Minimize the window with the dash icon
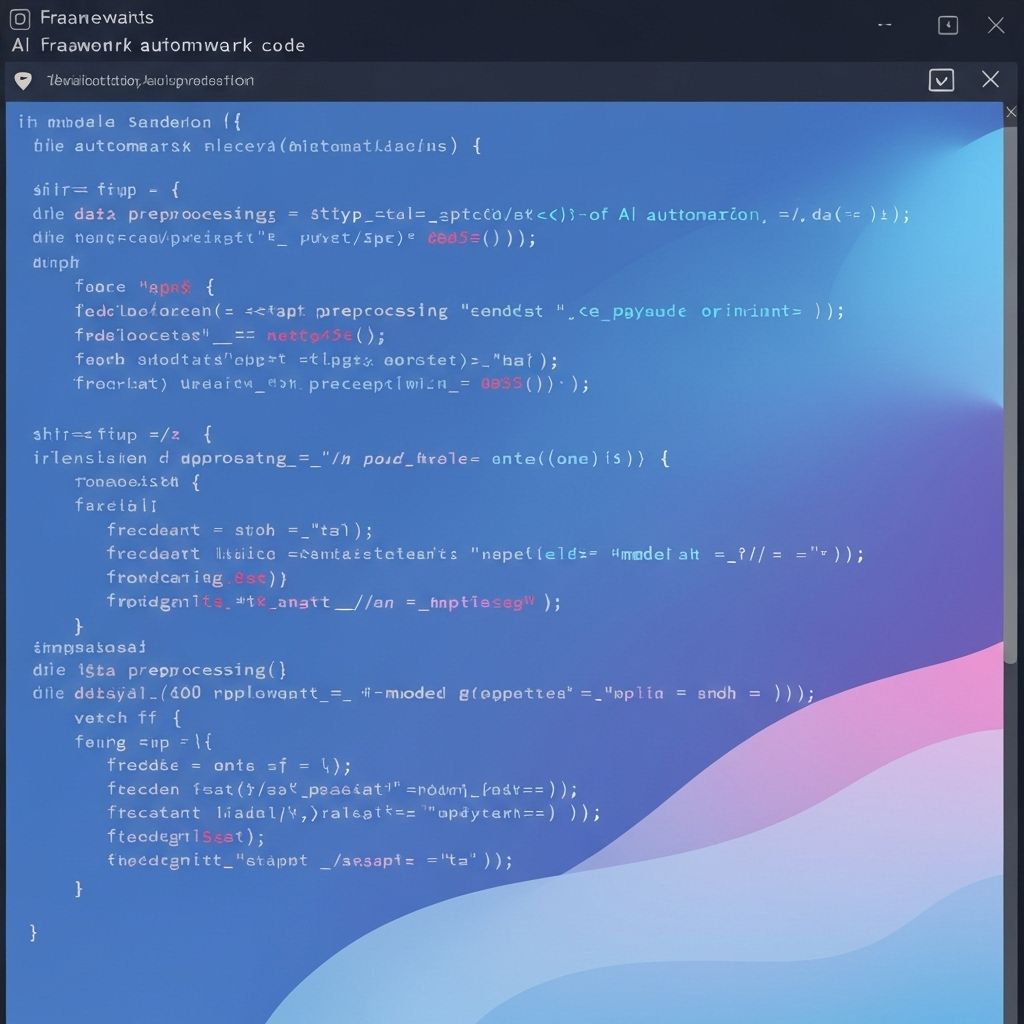 884,25
